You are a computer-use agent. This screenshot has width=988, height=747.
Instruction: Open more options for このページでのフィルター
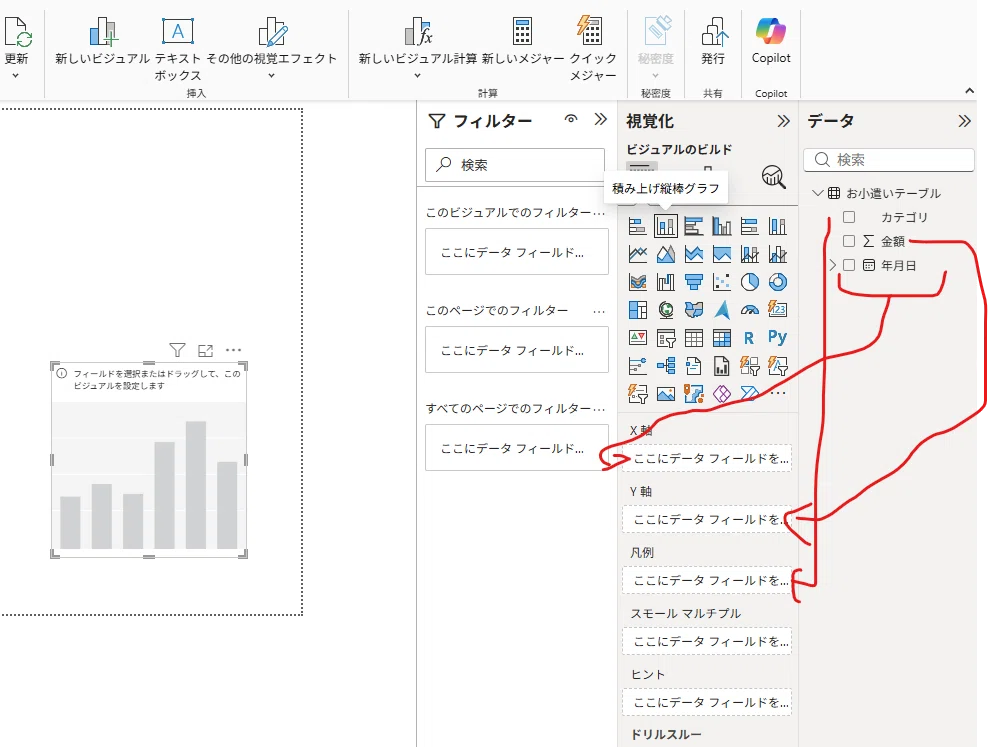[x=599, y=311]
